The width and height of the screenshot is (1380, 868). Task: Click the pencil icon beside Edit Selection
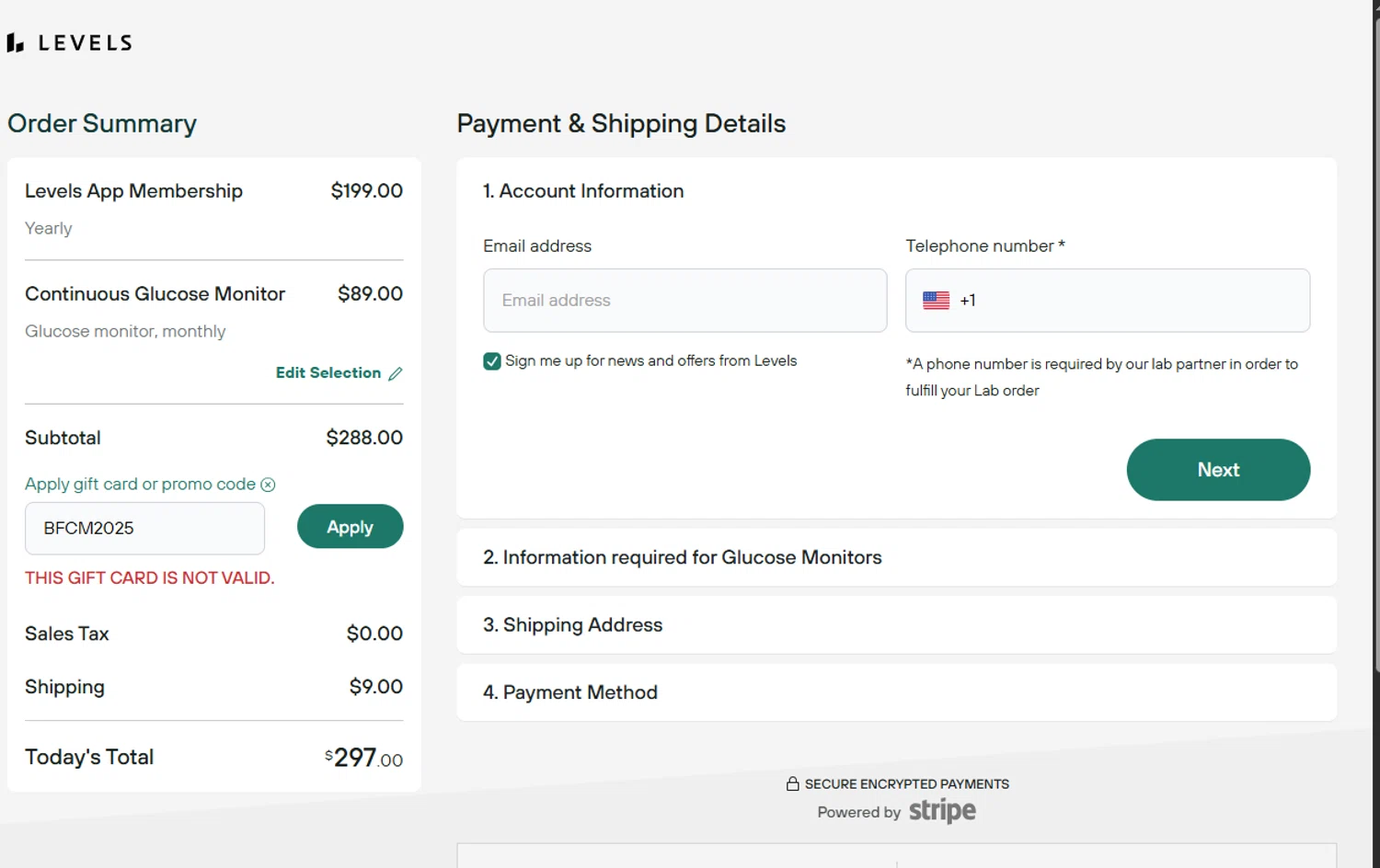pyautogui.click(x=396, y=373)
